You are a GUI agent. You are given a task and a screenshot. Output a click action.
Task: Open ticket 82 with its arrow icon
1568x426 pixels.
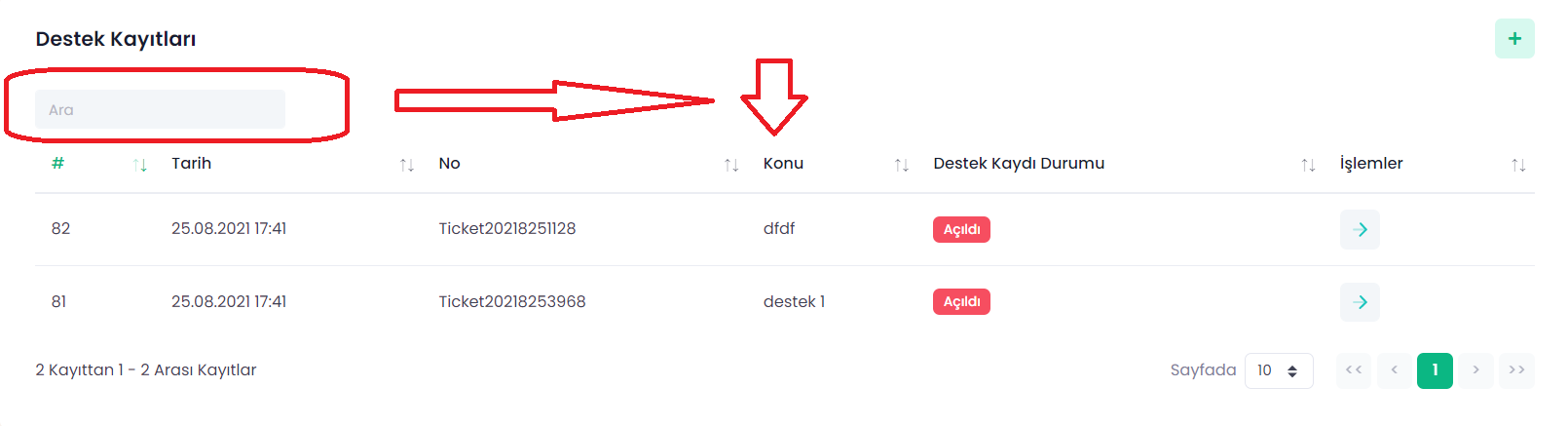point(1360,230)
